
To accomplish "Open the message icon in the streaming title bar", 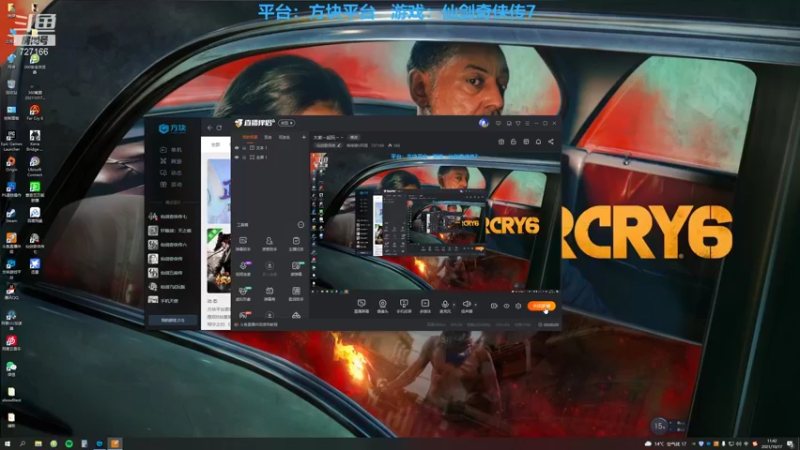I will click(498, 123).
